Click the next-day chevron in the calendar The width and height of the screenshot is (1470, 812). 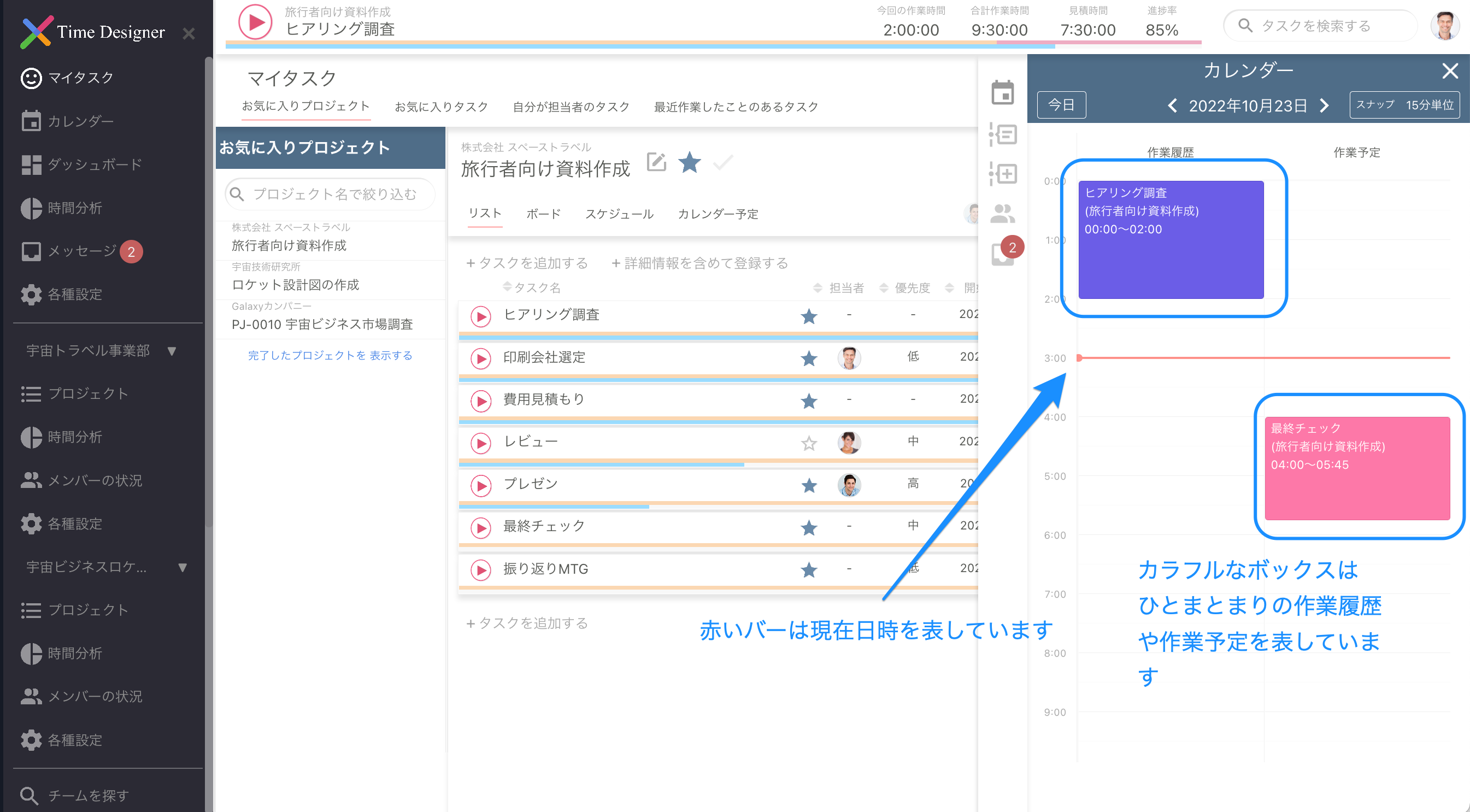point(1325,105)
